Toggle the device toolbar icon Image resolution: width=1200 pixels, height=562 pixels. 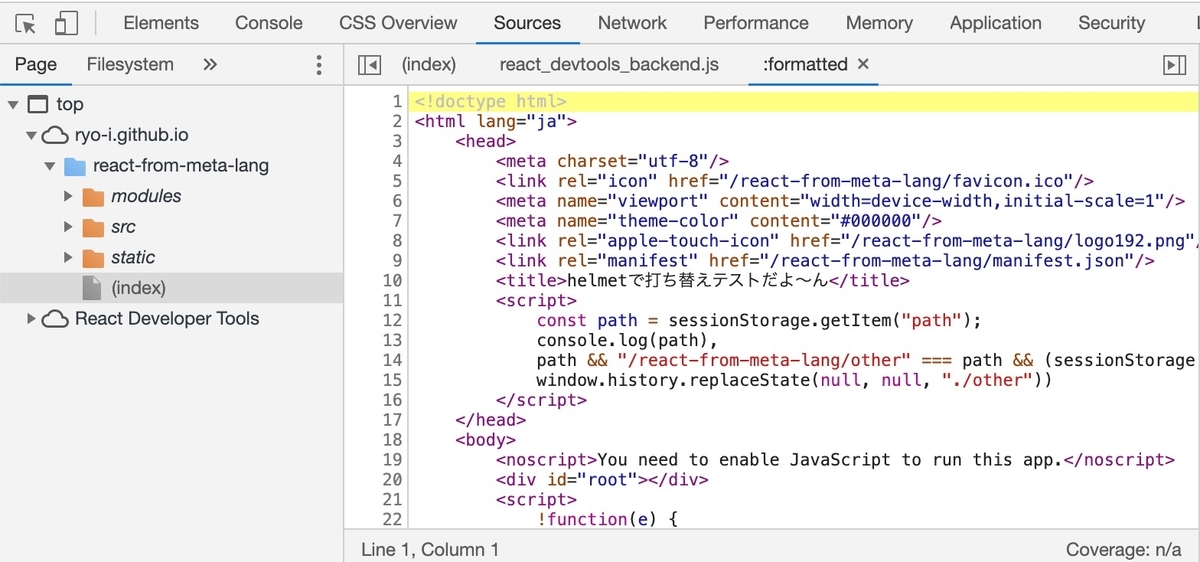click(67, 23)
